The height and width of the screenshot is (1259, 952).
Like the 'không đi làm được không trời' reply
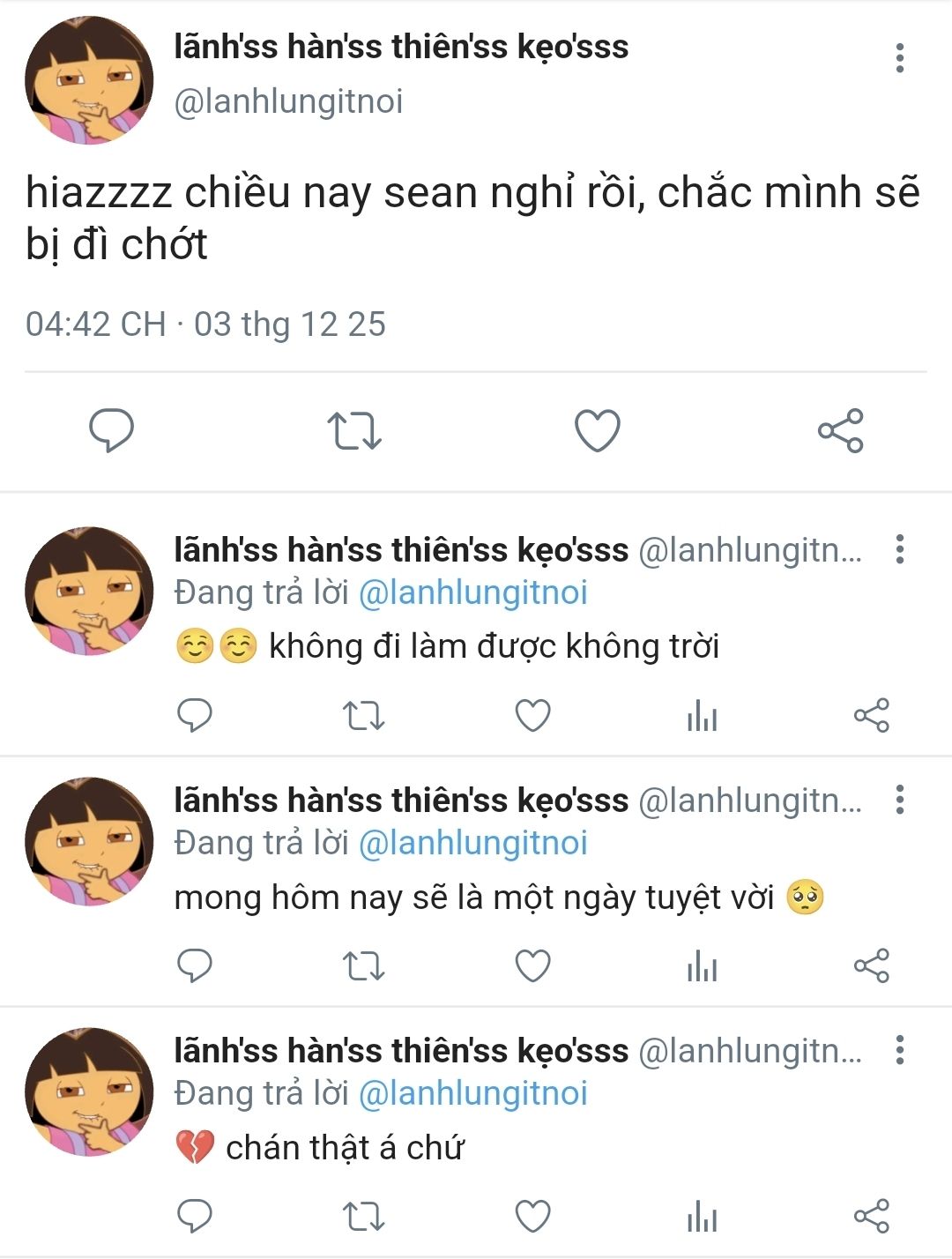click(x=532, y=715)
